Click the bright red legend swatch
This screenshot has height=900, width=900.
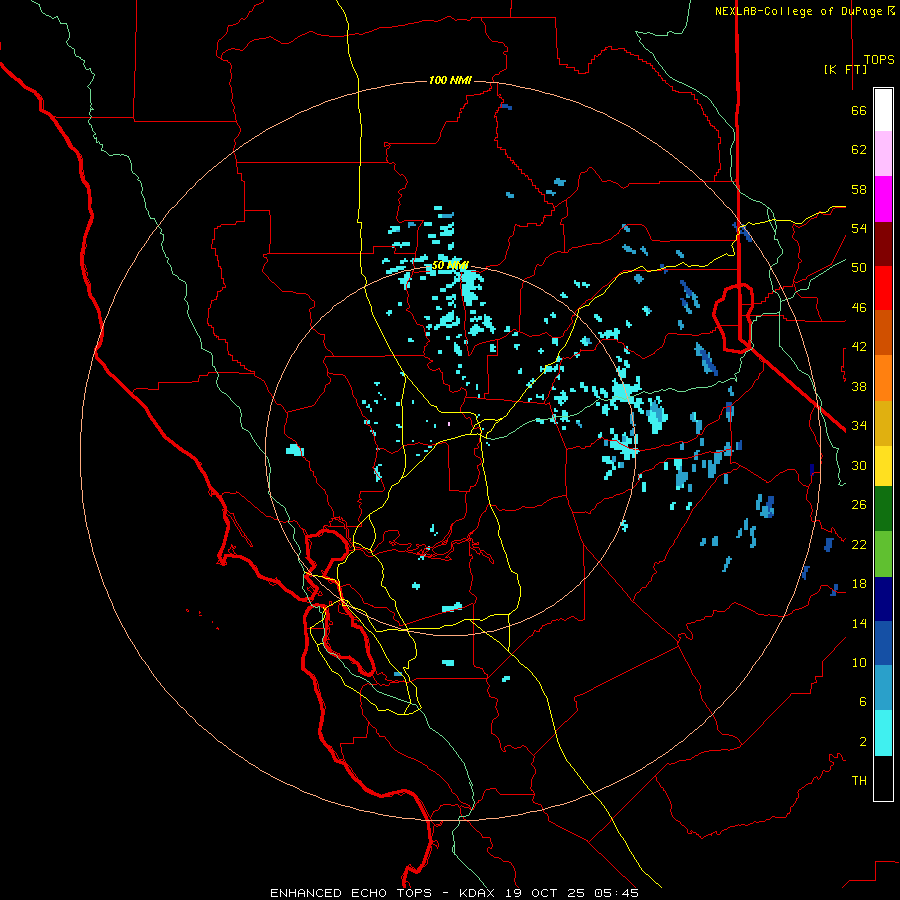pos(883,288)
